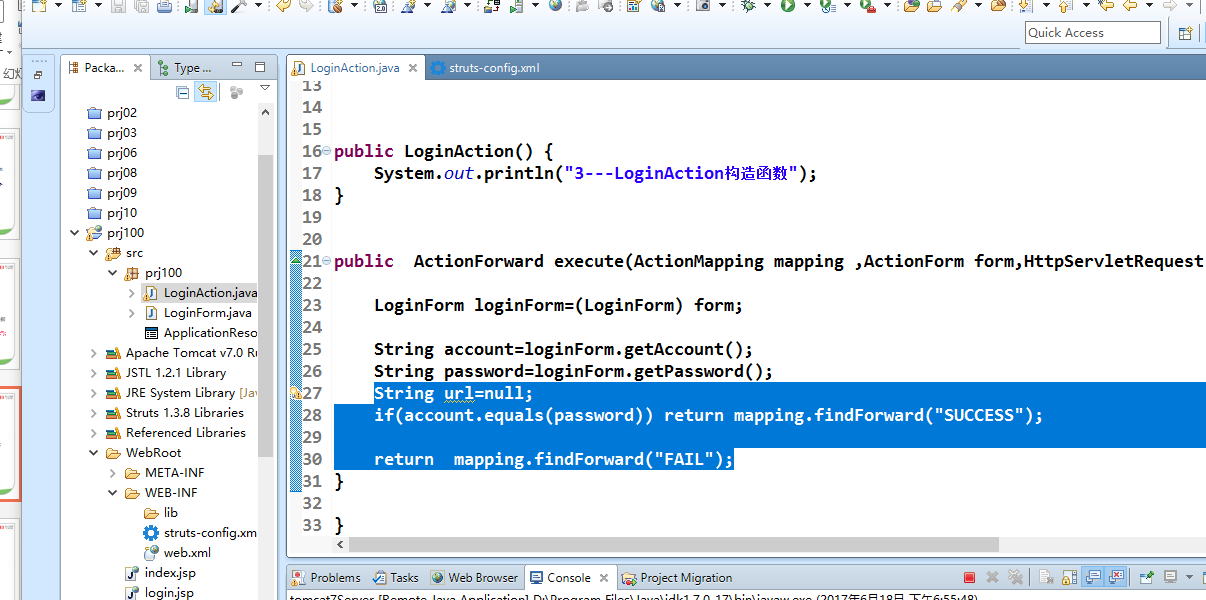Open the perspective switcher icon

point(1186,33)
